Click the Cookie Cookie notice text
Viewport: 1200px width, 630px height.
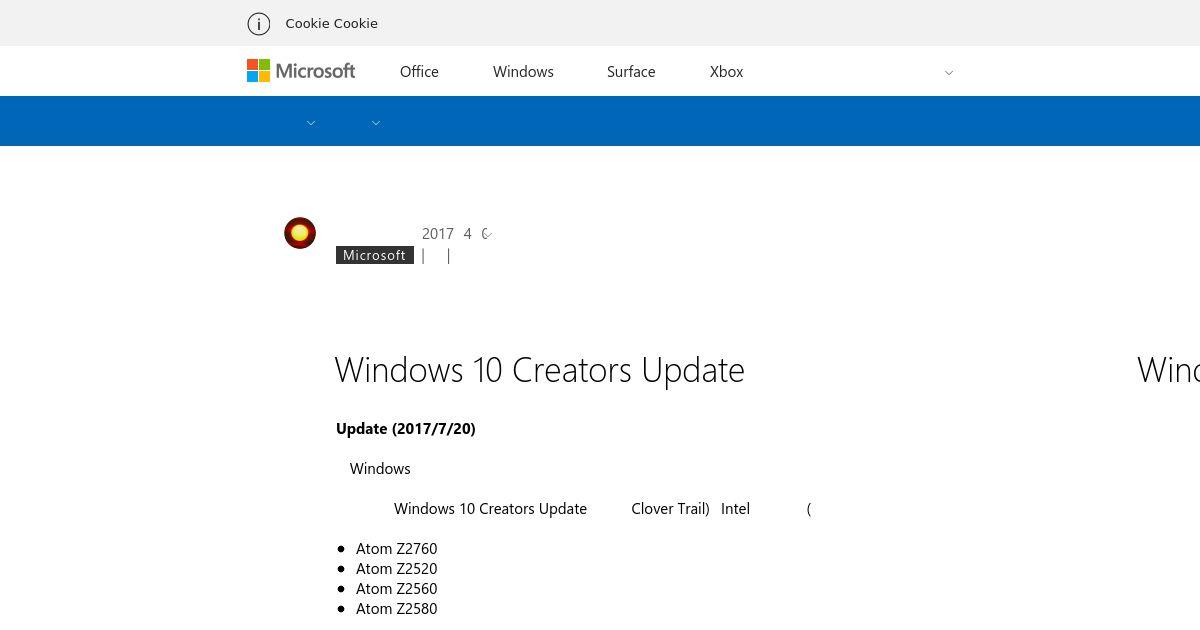[331, 24]
